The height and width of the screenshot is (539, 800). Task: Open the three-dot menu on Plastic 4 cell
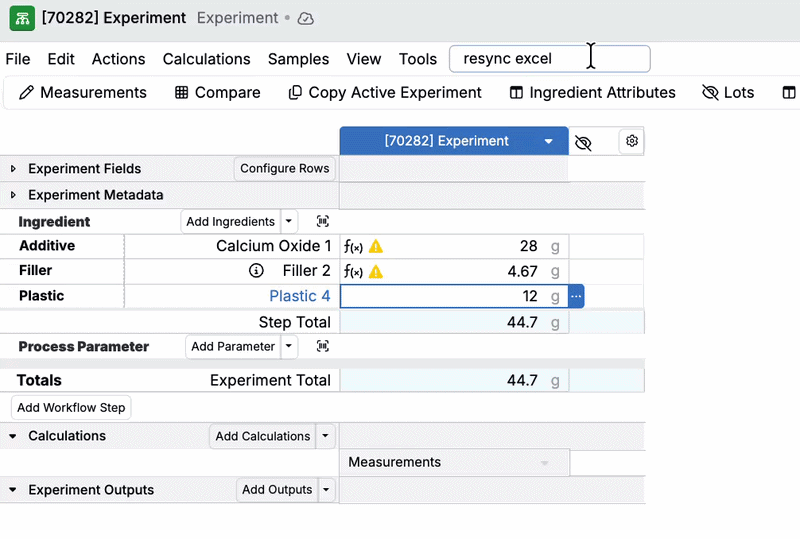click(576, 296)
